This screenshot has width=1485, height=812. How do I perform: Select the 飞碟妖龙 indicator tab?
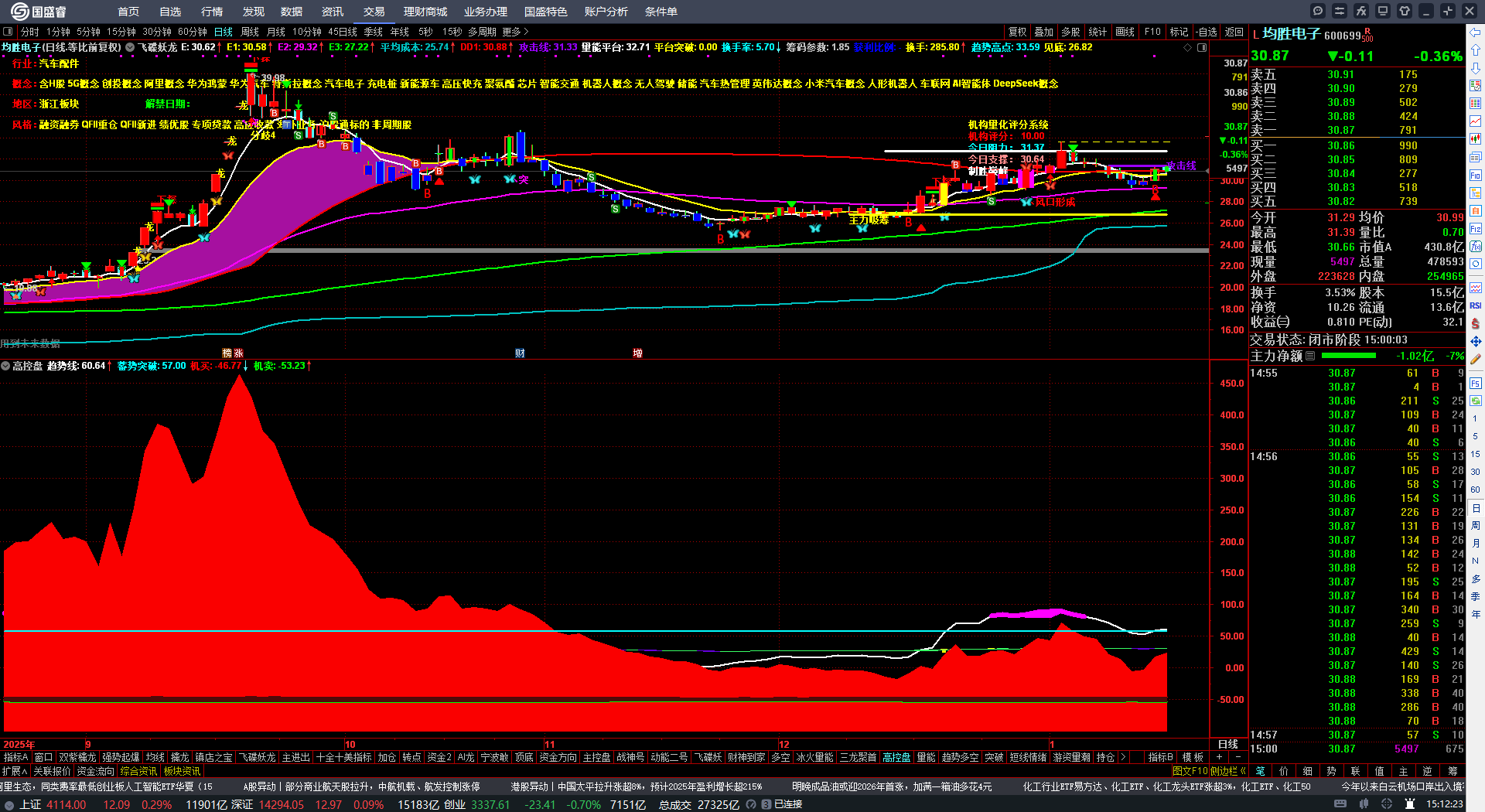pyautogui.click(x=257, y=757)
